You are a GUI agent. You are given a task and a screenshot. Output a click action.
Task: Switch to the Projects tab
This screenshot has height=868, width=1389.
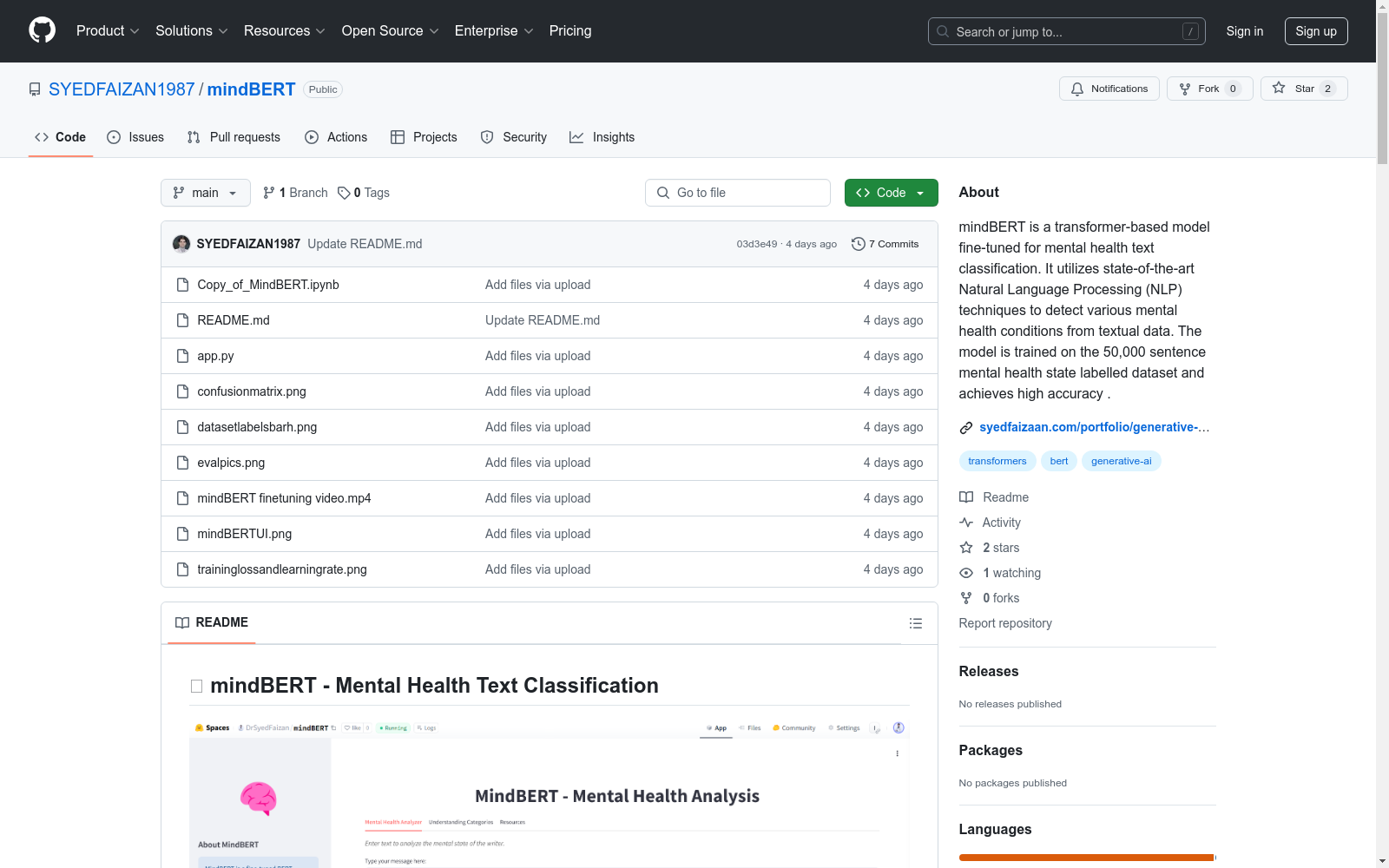[424, 137]
